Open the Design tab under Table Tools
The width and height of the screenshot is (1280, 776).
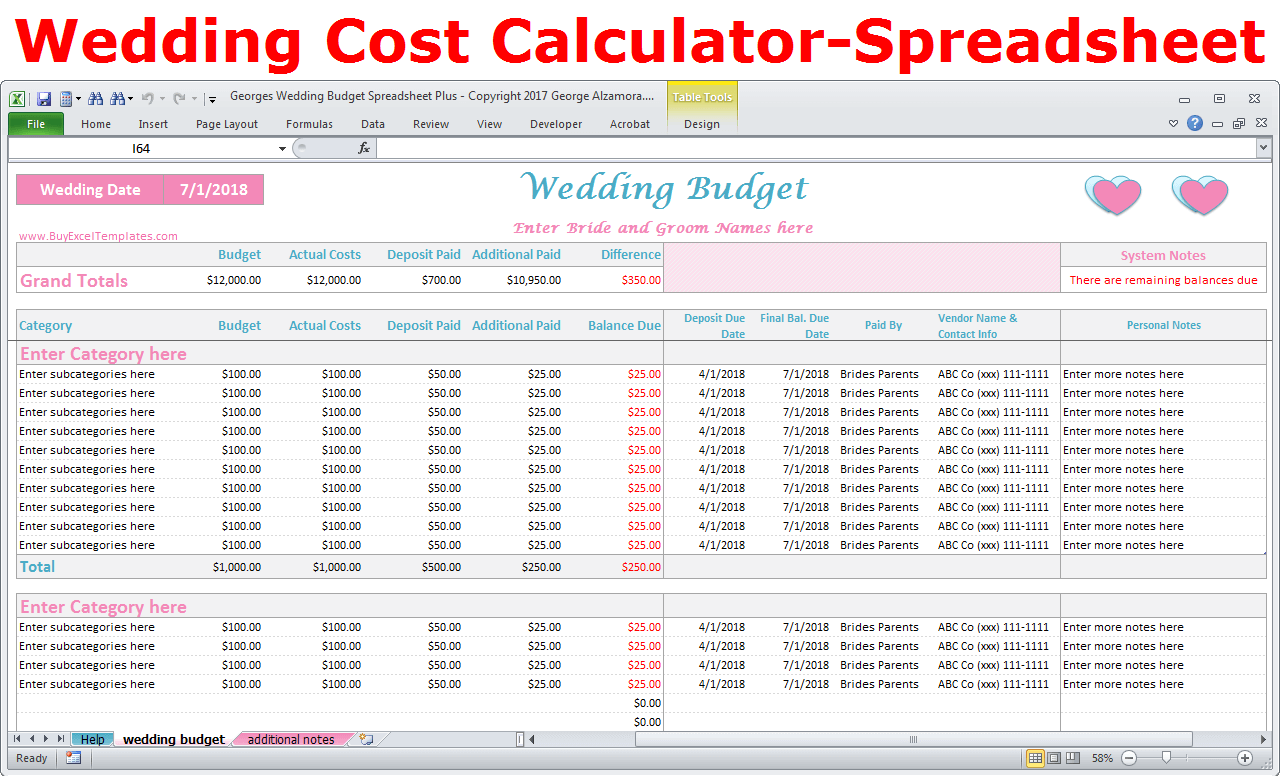click(702, 123)
